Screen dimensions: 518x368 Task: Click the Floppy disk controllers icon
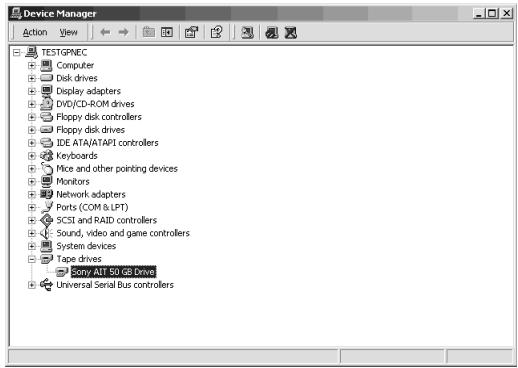46,117
